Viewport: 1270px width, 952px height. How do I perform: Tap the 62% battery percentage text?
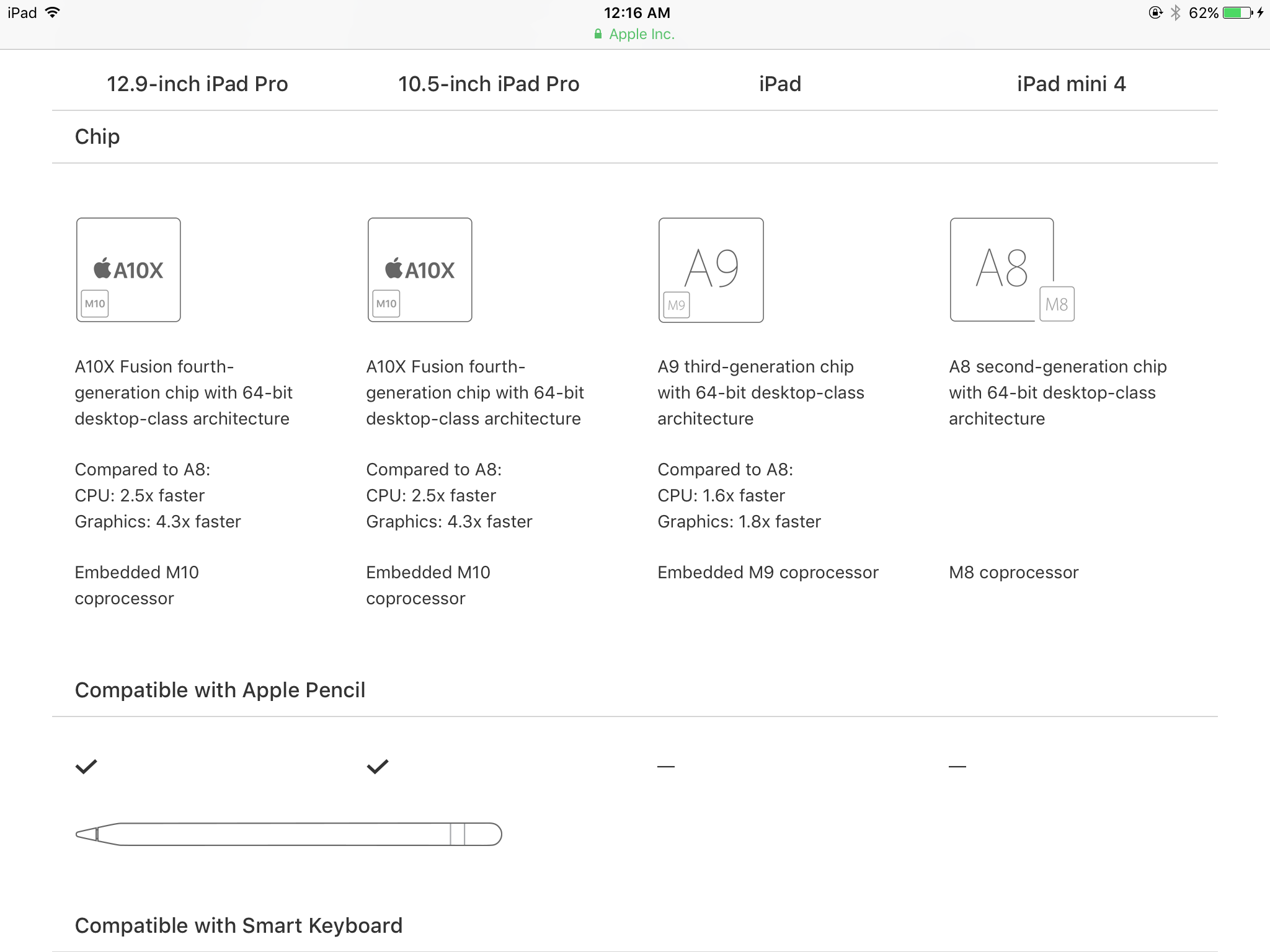click(x=1204, y=12)
